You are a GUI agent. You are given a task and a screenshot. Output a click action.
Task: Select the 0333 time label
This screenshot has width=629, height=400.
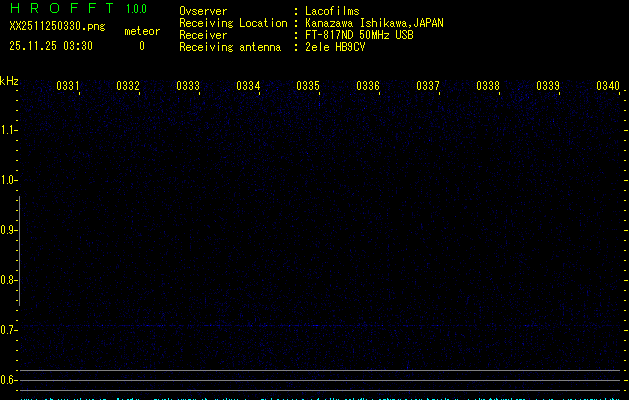[x=188, y=87]
